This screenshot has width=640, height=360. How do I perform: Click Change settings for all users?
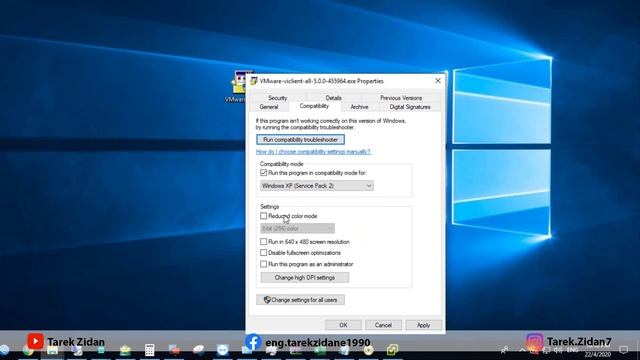(x=300, y=300)
